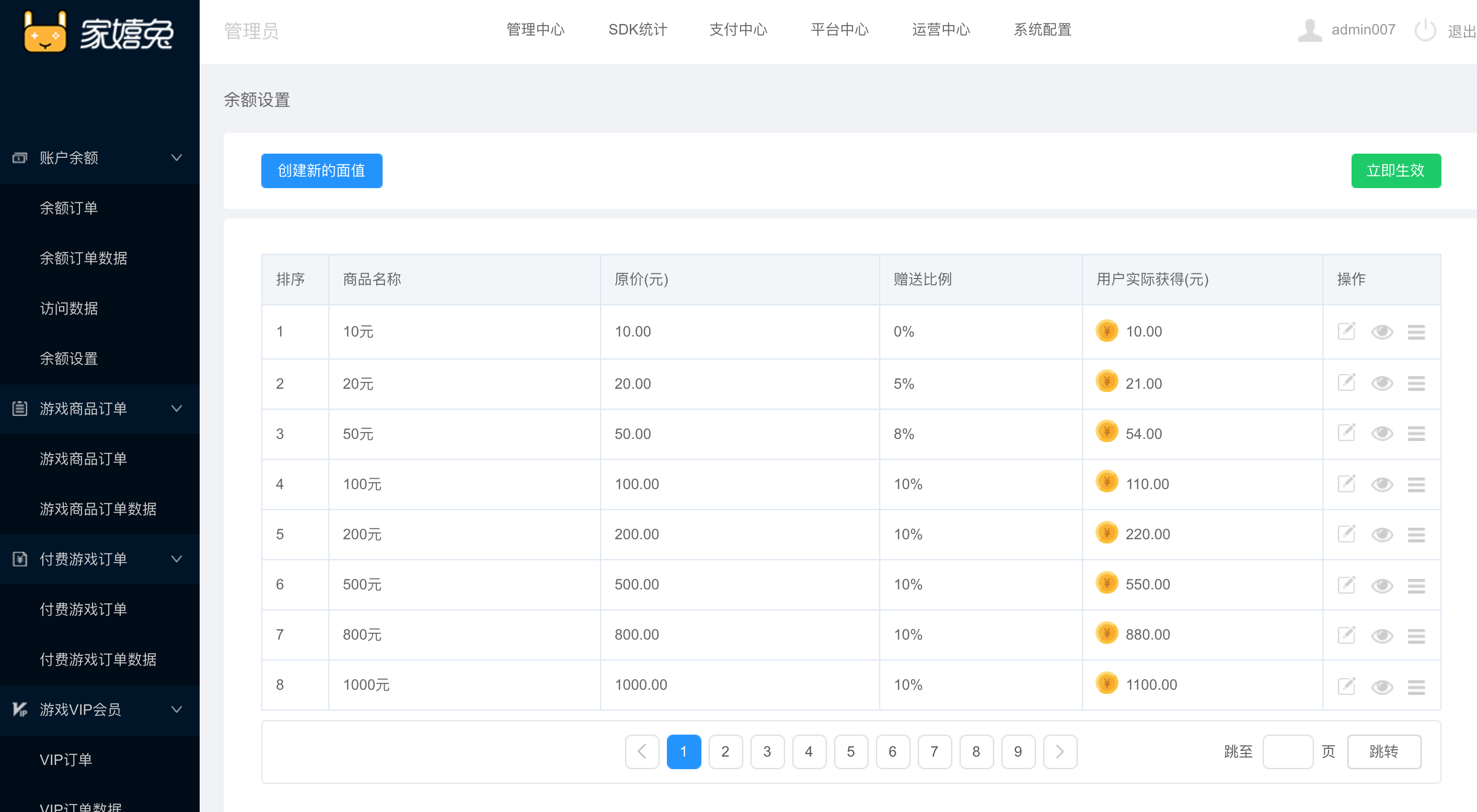Click the 跳至 page number input field
Image resolution: width=1477 pixels, height=812 pixels.
pyautogui.click(x=1287, y=751)
